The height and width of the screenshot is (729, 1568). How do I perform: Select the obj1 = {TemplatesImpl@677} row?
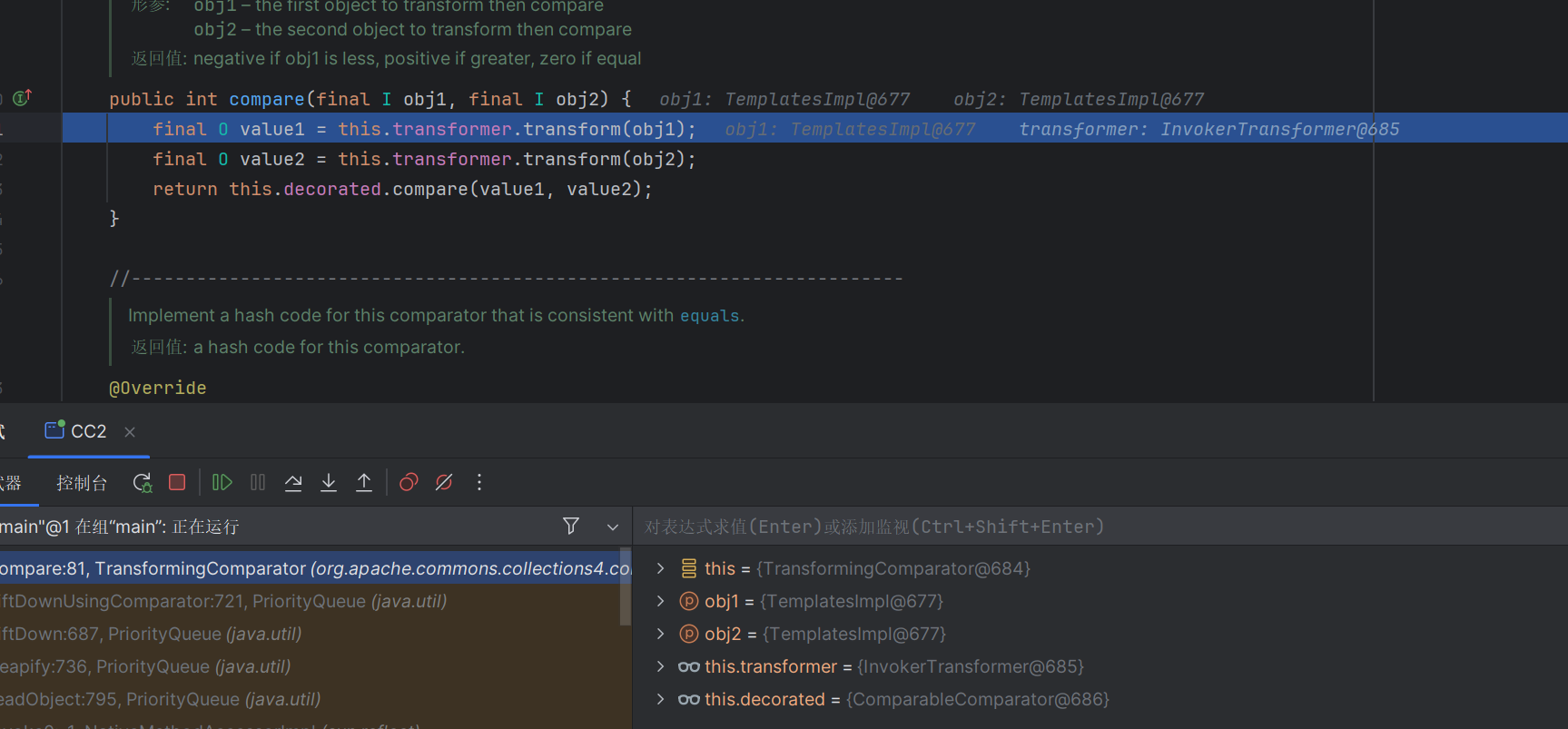coord(1100,601)
